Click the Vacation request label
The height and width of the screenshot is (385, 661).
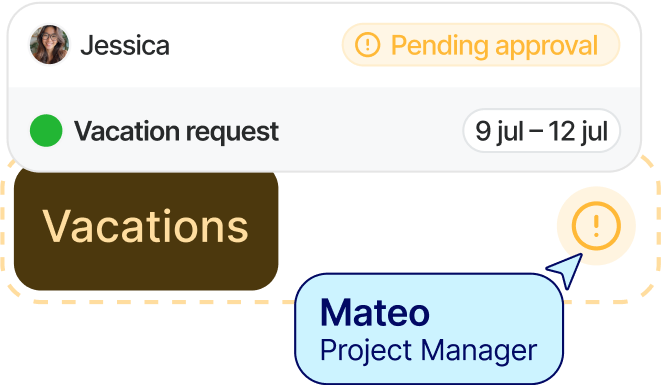point(177,132)
